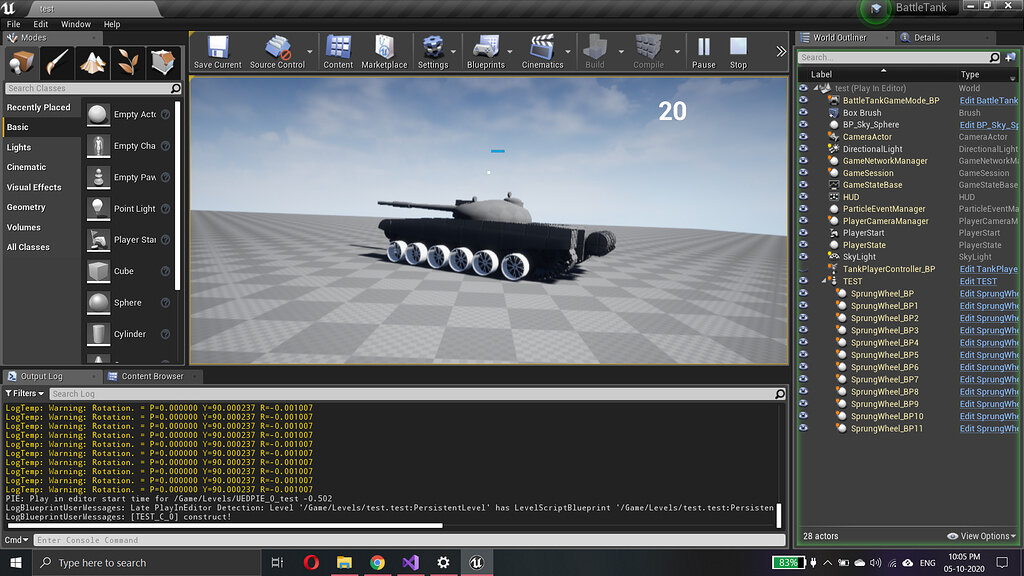1024x576 pixels.
Task: Select the All Classes category
Action: 28,248
